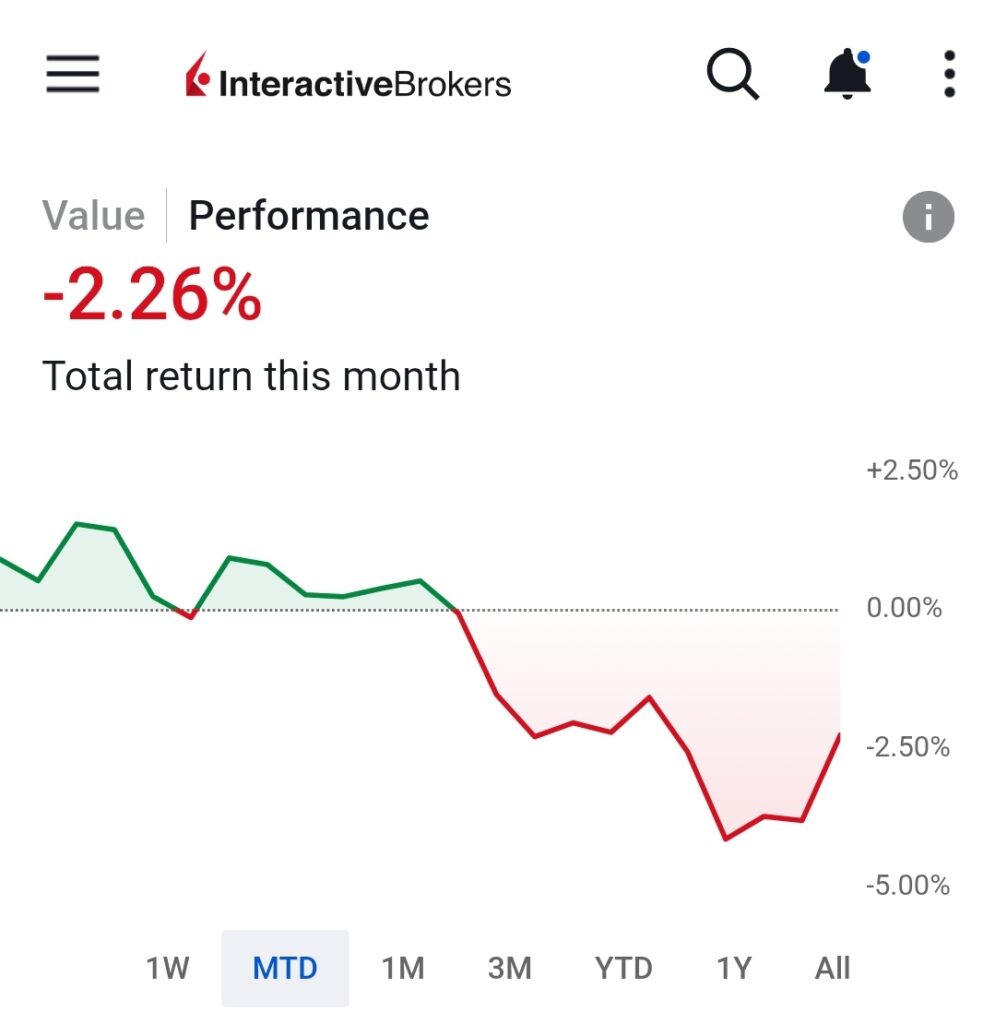Show the 1Y performance range
This screenshot has width=995, height=1024.
point(733,968)
